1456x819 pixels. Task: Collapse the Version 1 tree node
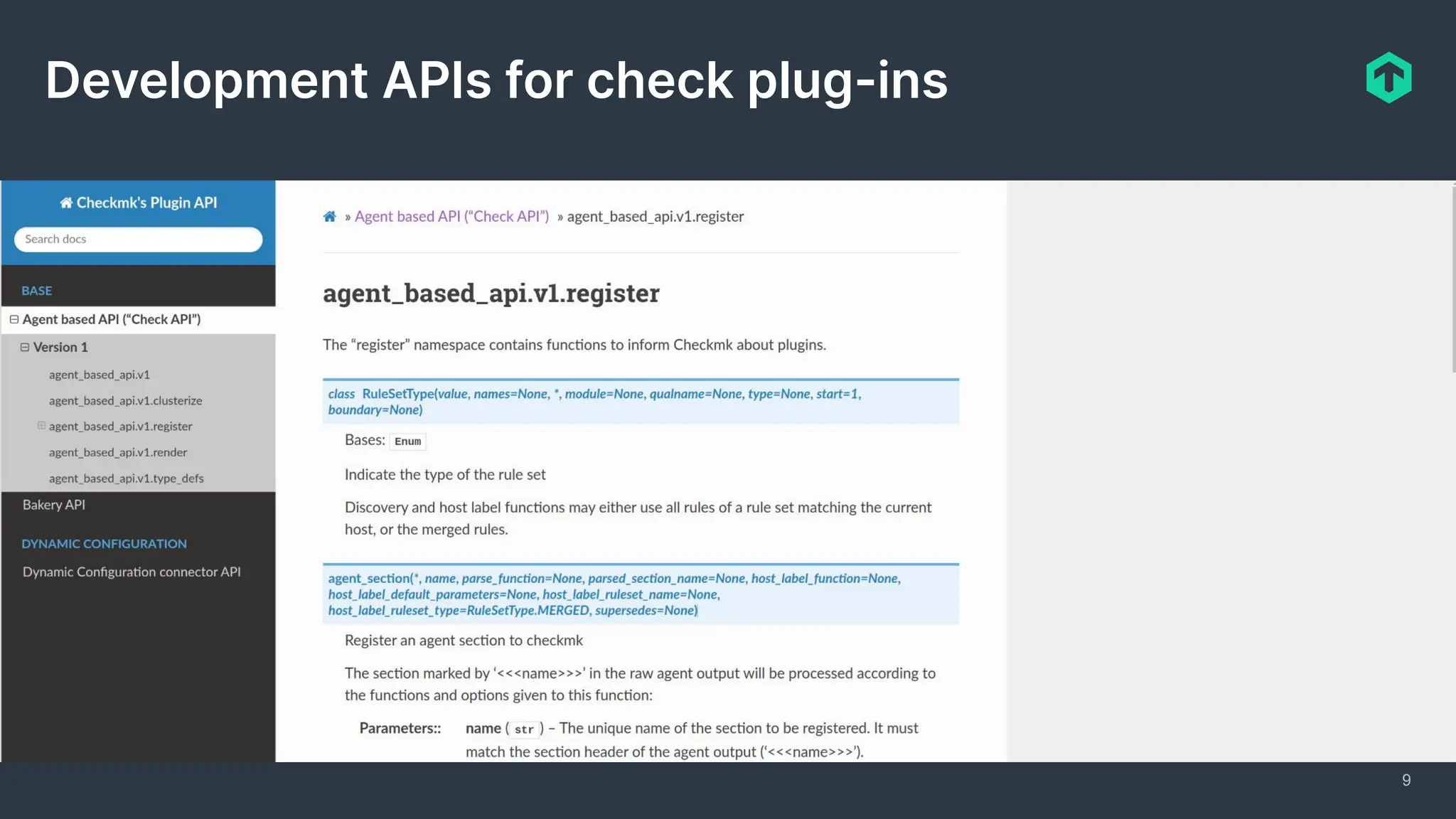pos(25,347)
